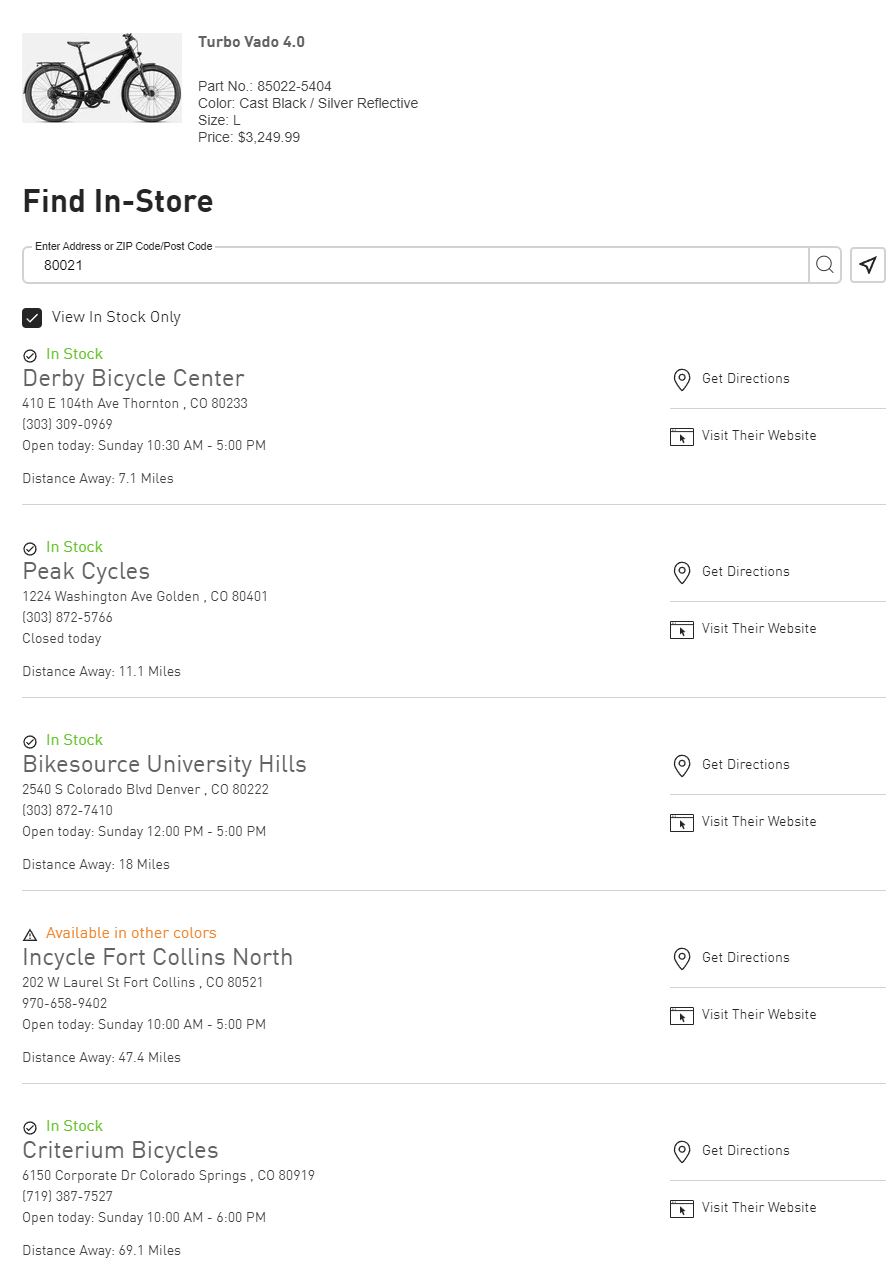Click the Turbo Vado 4.0 bike thumbnail
This screenshot has width=896, height=1272.
(x=102, y=78)
